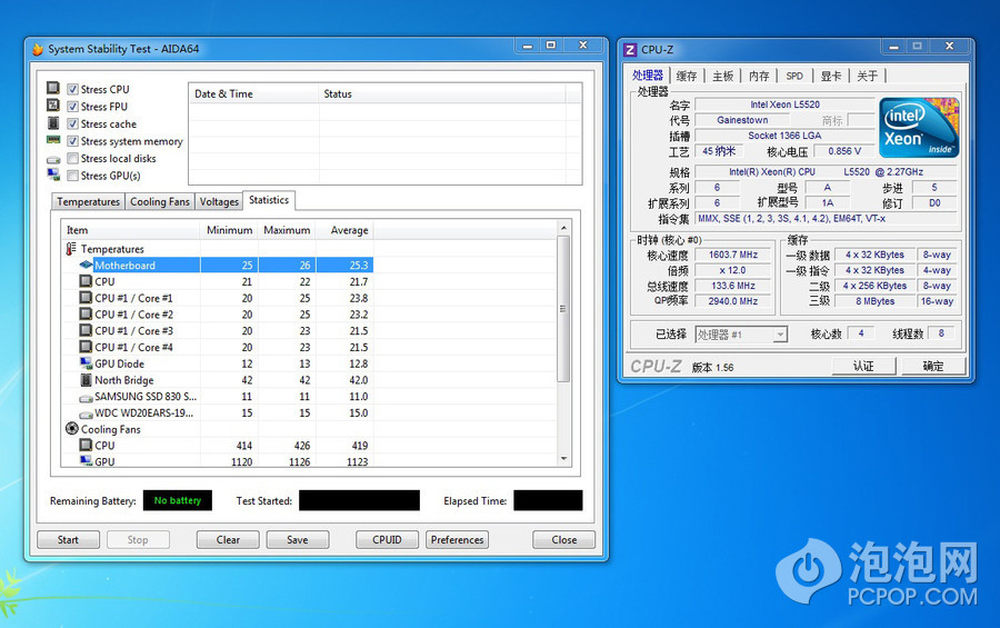
Task: Open the Cooling Fans tab
Action: click(x=160, y=201)
